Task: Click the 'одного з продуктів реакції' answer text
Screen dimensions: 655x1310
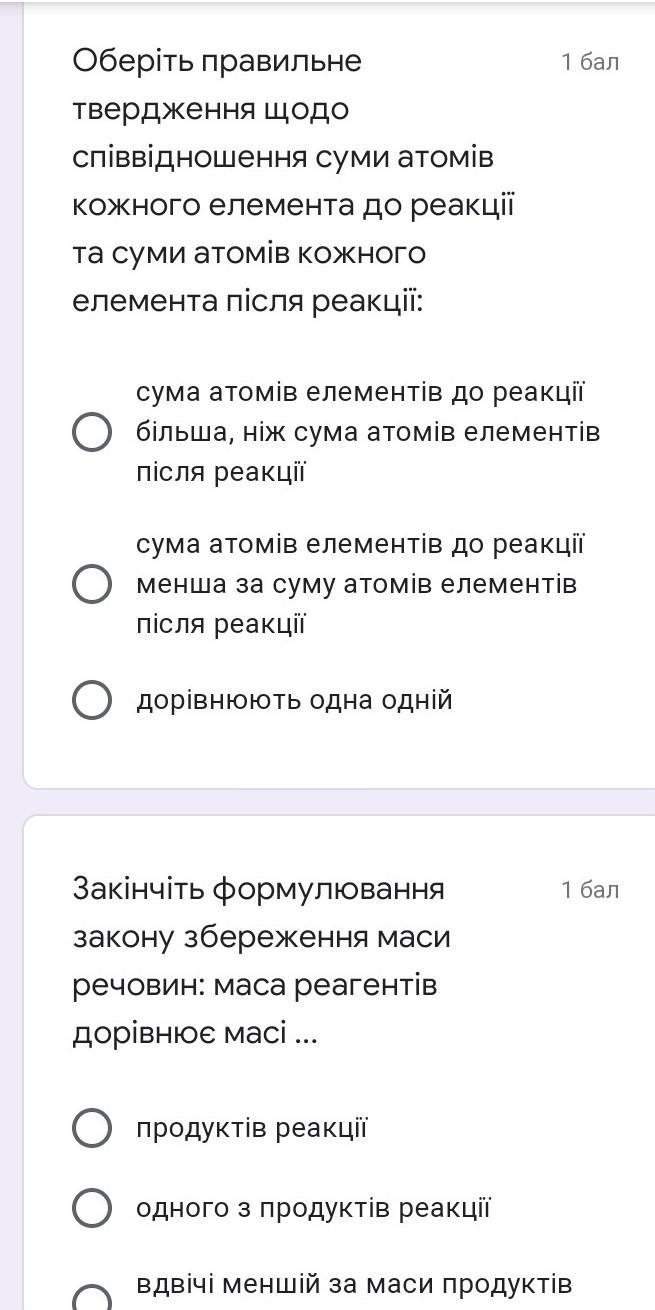Action: (313, 1208)
